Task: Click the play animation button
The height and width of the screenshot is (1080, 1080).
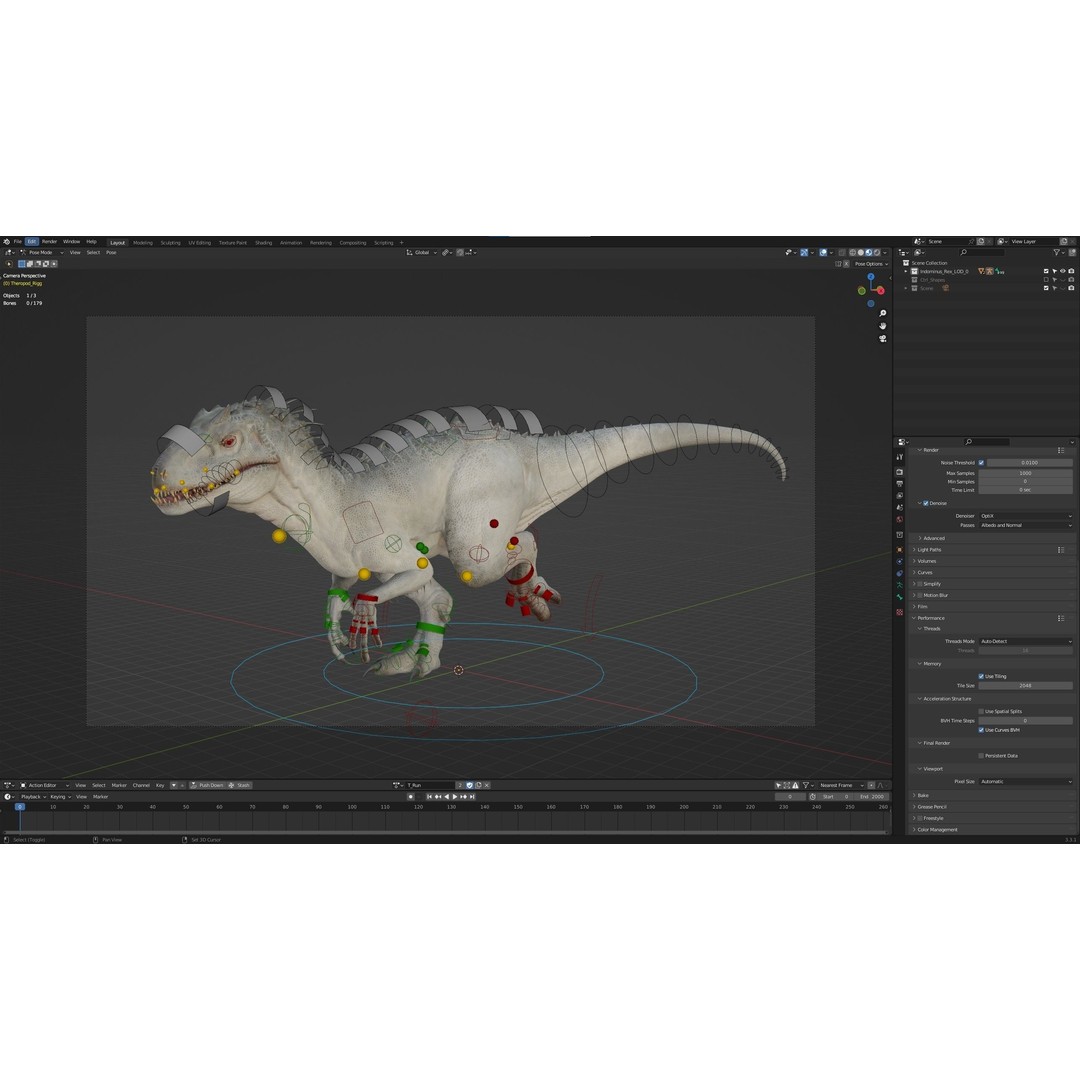Action: (x=455, y=797)
